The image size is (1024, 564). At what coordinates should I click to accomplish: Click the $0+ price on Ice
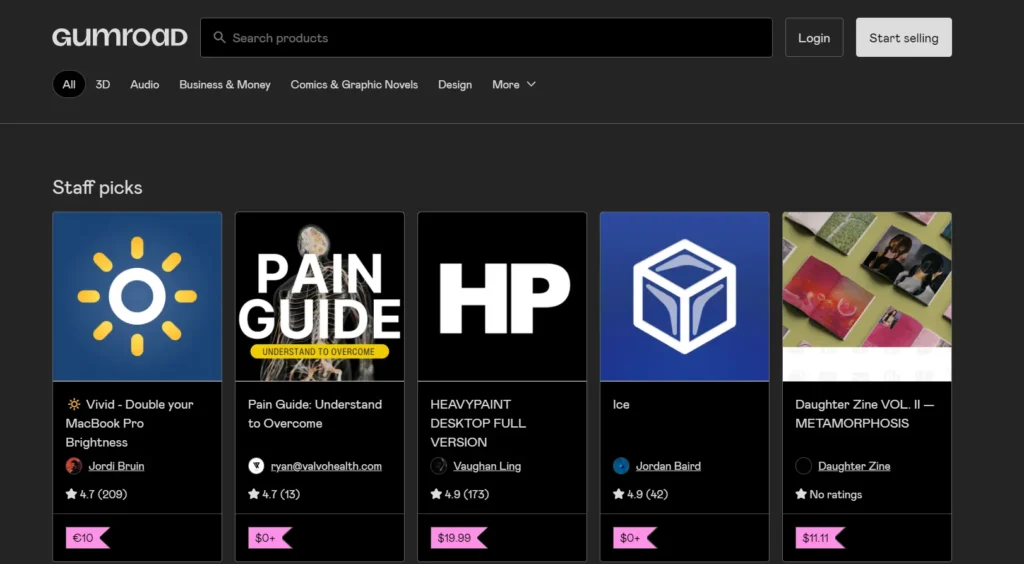634,538
